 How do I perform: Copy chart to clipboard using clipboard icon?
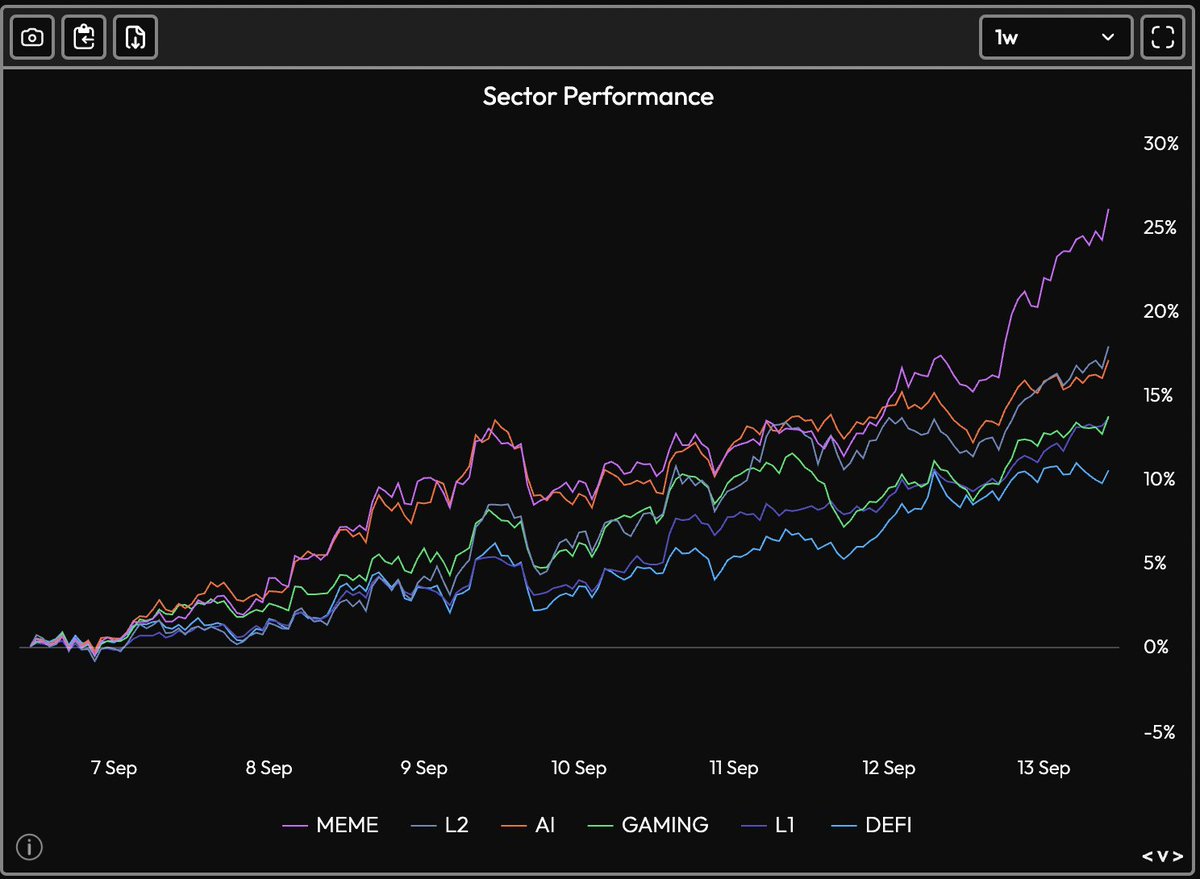83,36
